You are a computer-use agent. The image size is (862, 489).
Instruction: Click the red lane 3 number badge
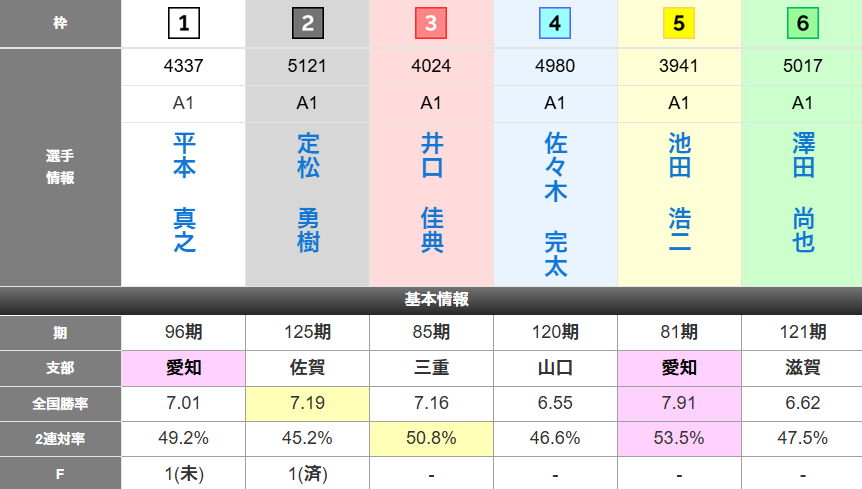[x=431, y=23]
